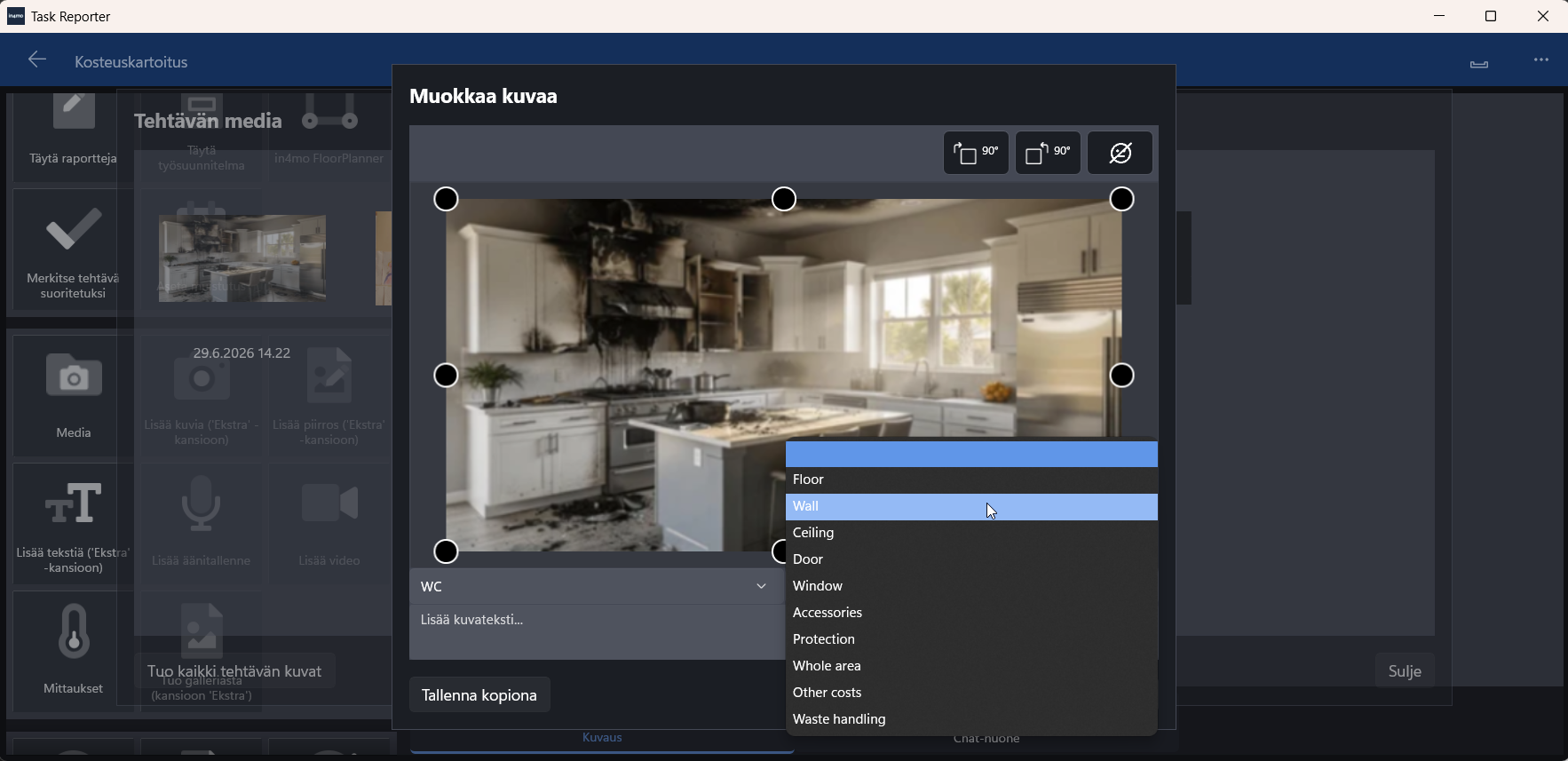1568x761 pixels.
Task: Click the Kosteuskartoitus page title
Action: coord(131,62)
